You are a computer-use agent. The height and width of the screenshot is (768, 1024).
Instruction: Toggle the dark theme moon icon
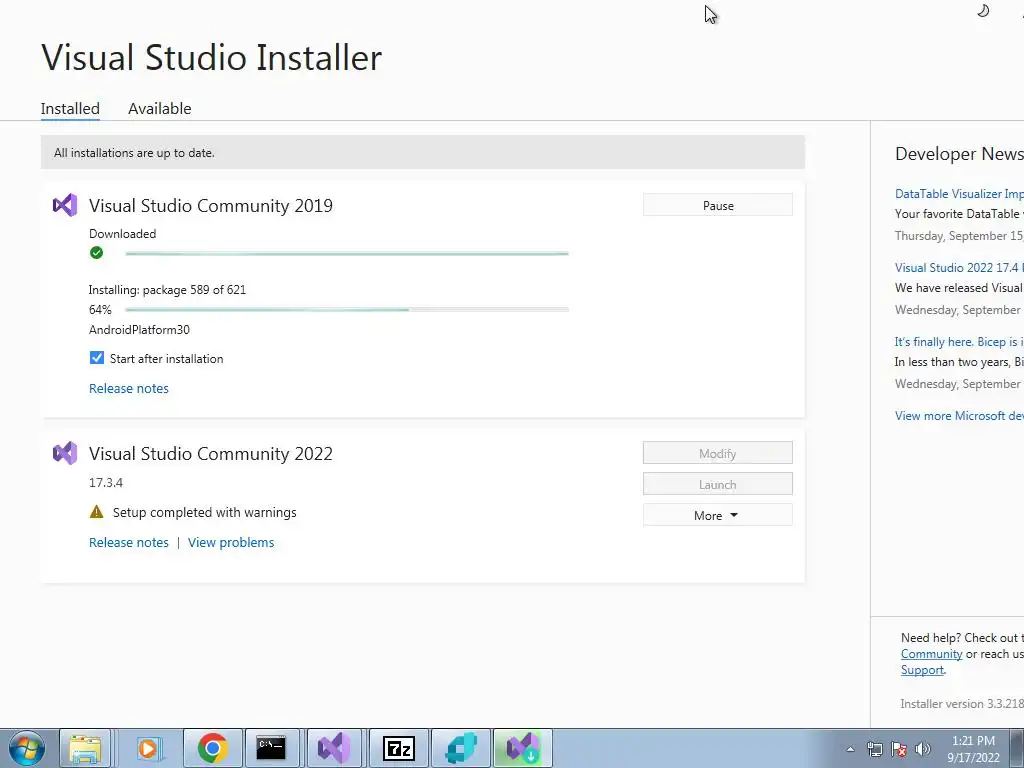983,10
